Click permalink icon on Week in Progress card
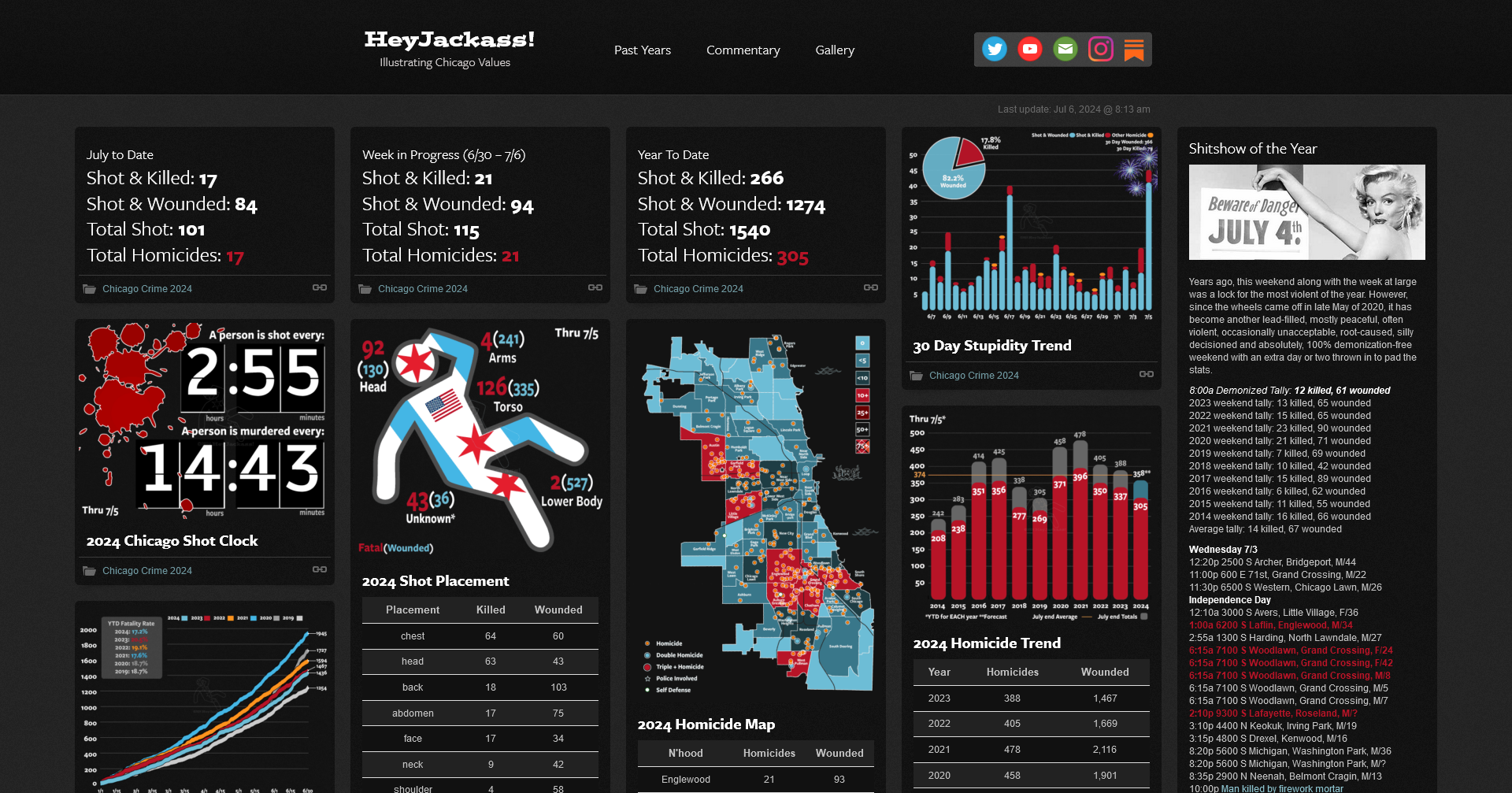1512x793 pixels. coord(595,287)
